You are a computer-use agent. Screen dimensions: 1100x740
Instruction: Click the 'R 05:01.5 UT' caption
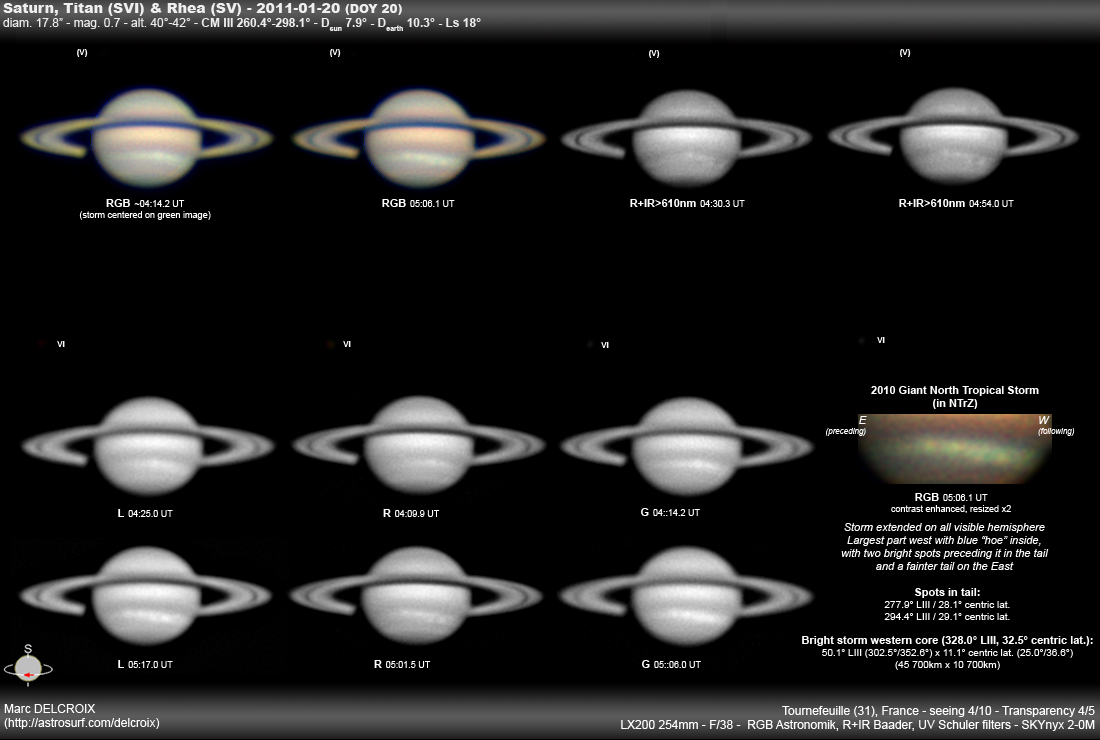402,664
